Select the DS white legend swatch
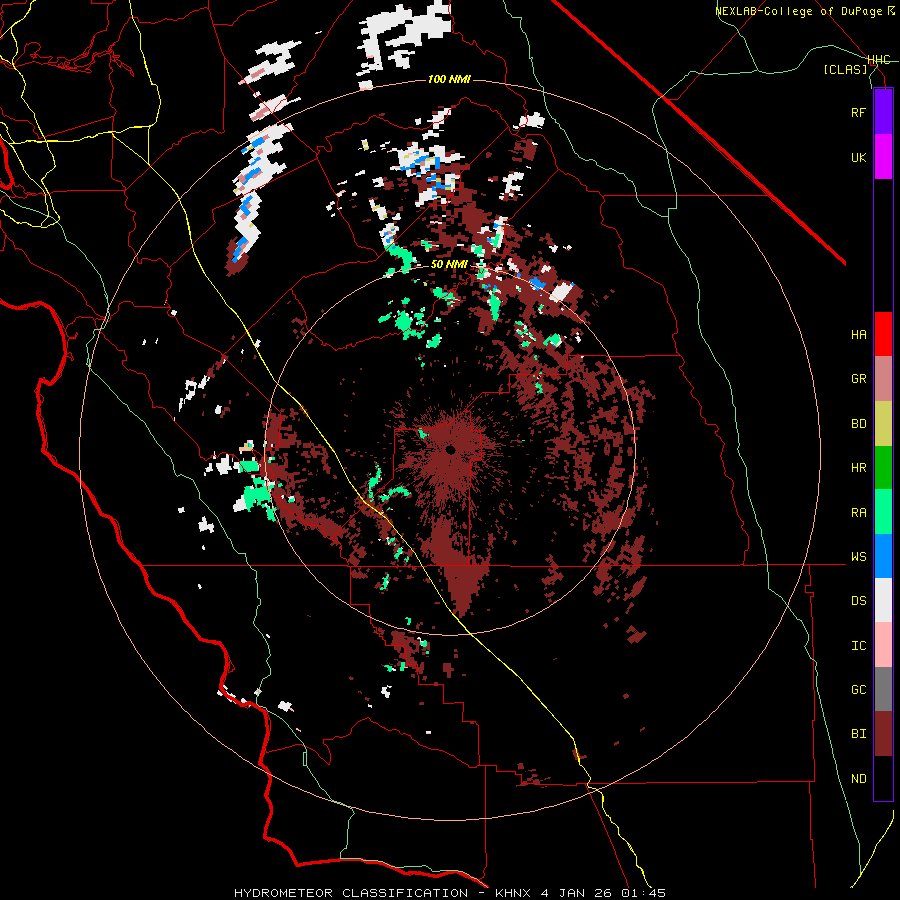Image resolution: width=900 pixels, height=900 pixels. point(883,600)
